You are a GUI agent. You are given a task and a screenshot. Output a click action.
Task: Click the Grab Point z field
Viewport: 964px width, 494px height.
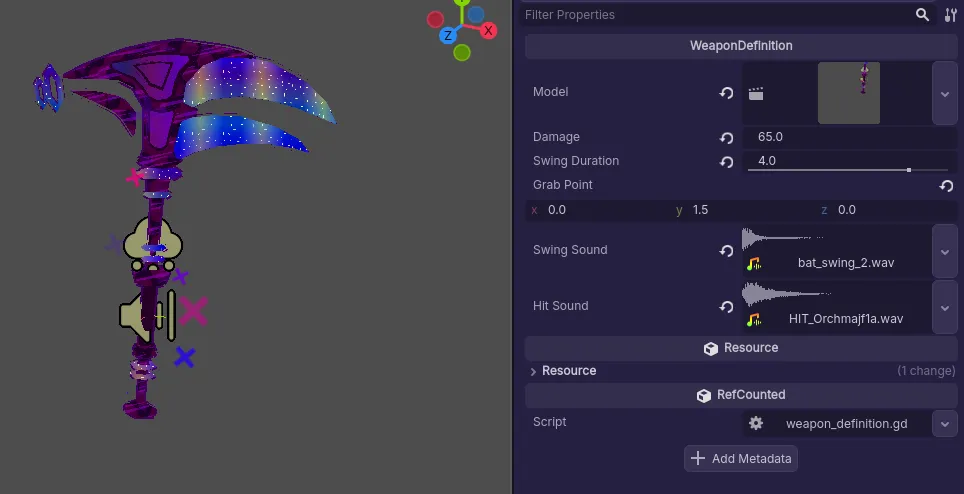(887, 210)
